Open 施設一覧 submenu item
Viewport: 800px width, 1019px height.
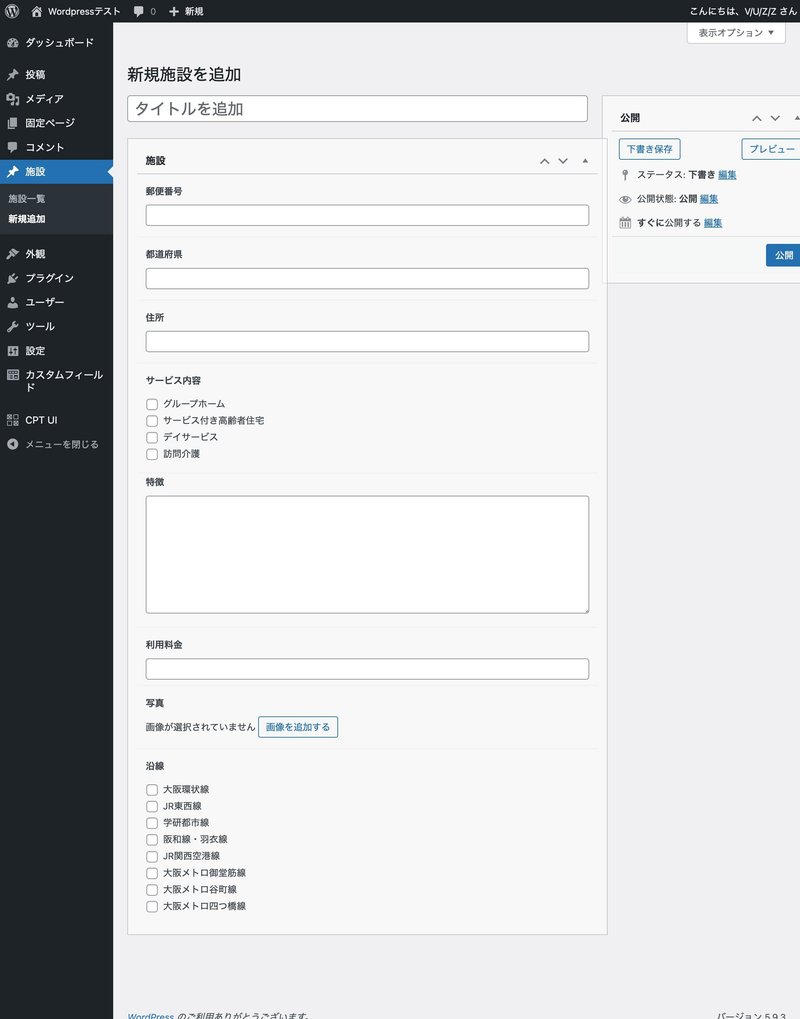(27, 199)
